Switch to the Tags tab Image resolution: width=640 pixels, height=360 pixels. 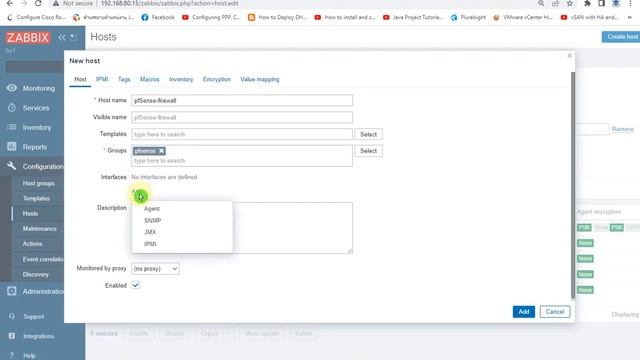(124, 79)
